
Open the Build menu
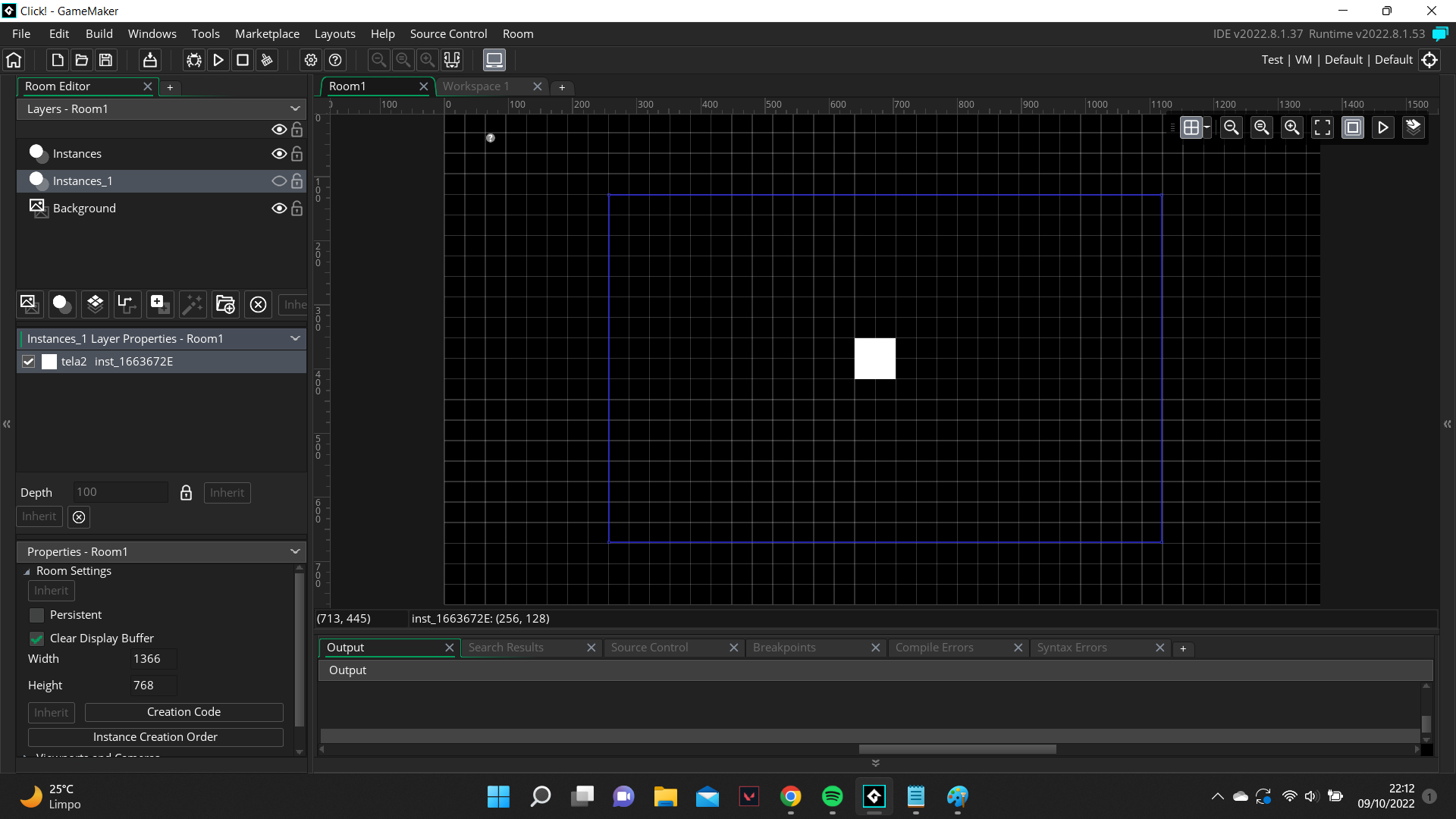click(99, 34)
